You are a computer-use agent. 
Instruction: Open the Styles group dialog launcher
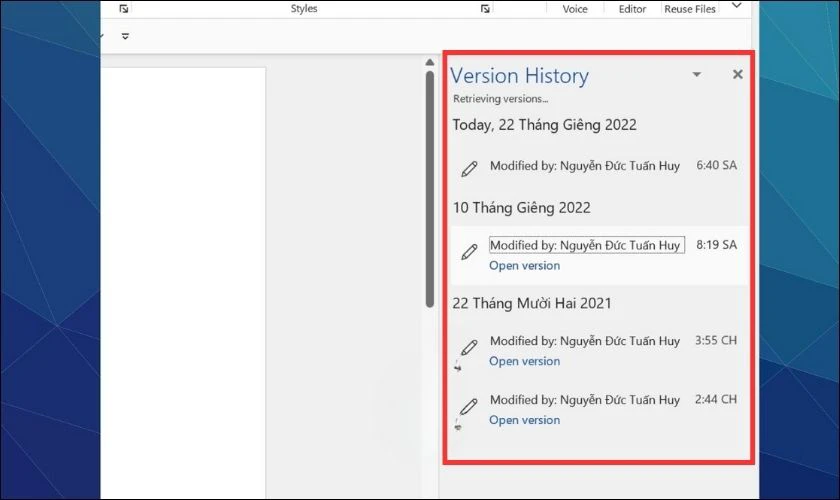(x=485, y=9)
